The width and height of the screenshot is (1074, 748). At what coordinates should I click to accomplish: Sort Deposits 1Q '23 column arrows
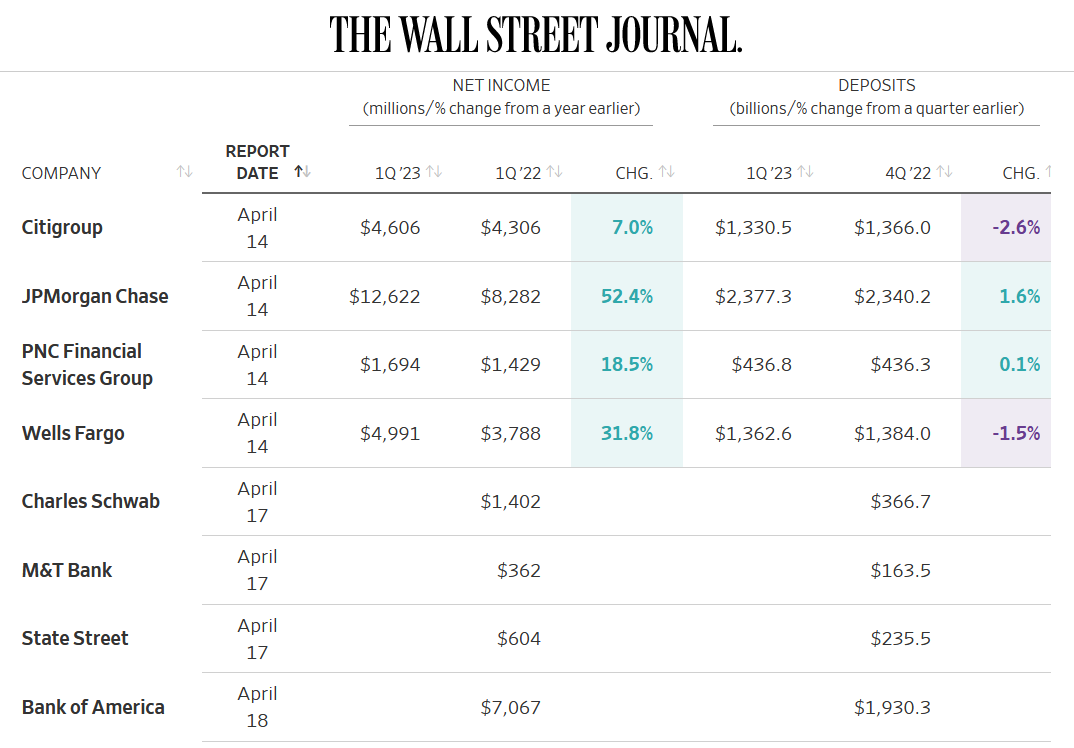pyautogui.click(x=806, y=171)
